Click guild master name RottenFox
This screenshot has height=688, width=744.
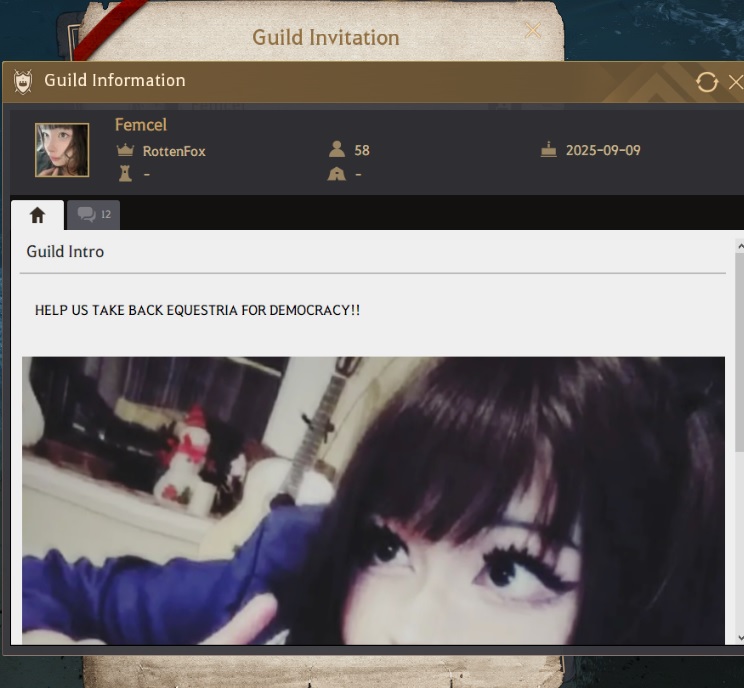pos(174,151)
